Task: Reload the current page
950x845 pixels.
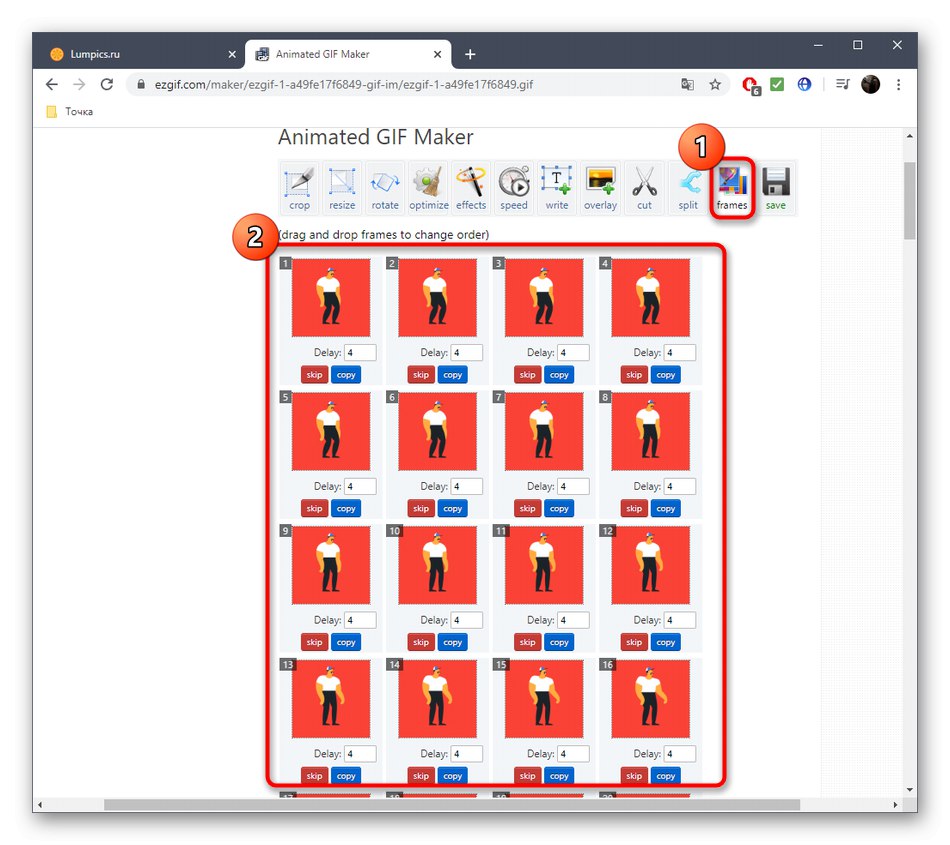Action: [107, 84]
